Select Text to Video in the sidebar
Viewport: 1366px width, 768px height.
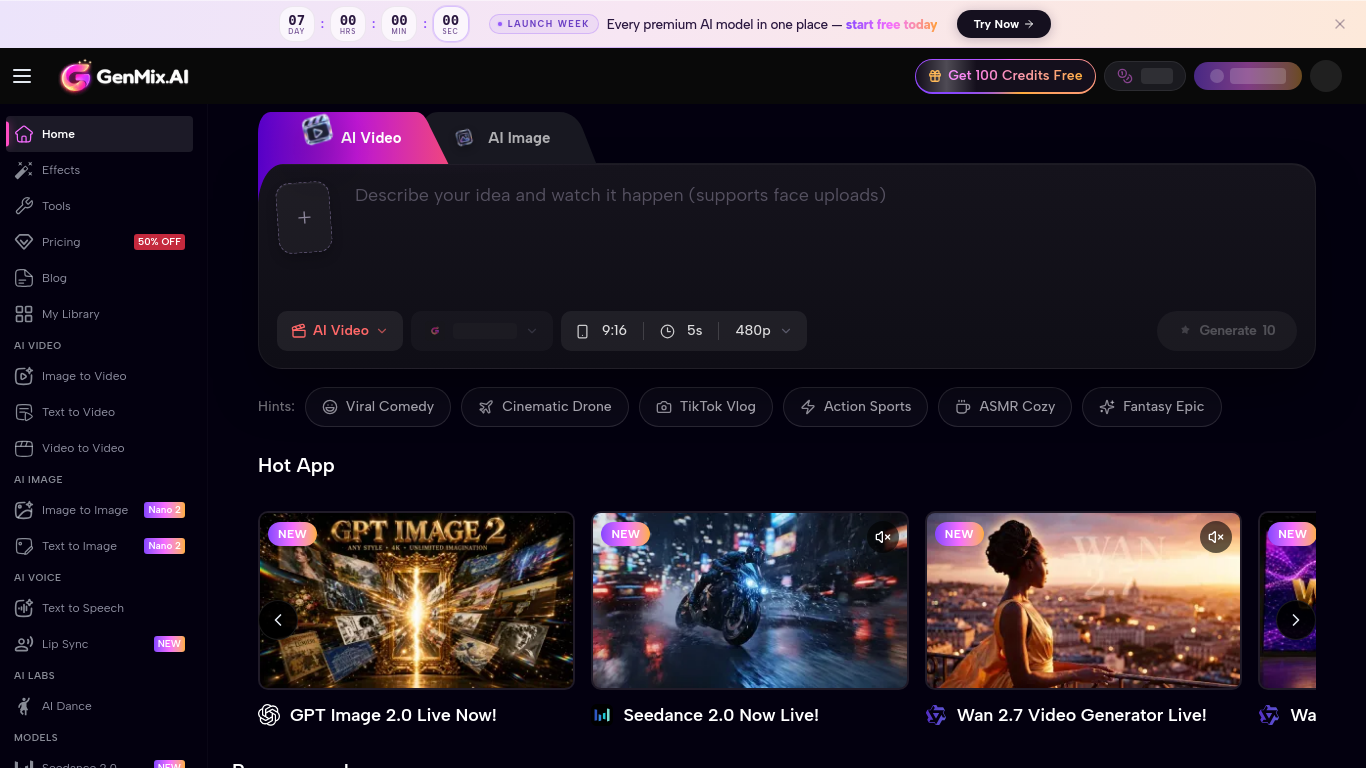tap(100, 412)
